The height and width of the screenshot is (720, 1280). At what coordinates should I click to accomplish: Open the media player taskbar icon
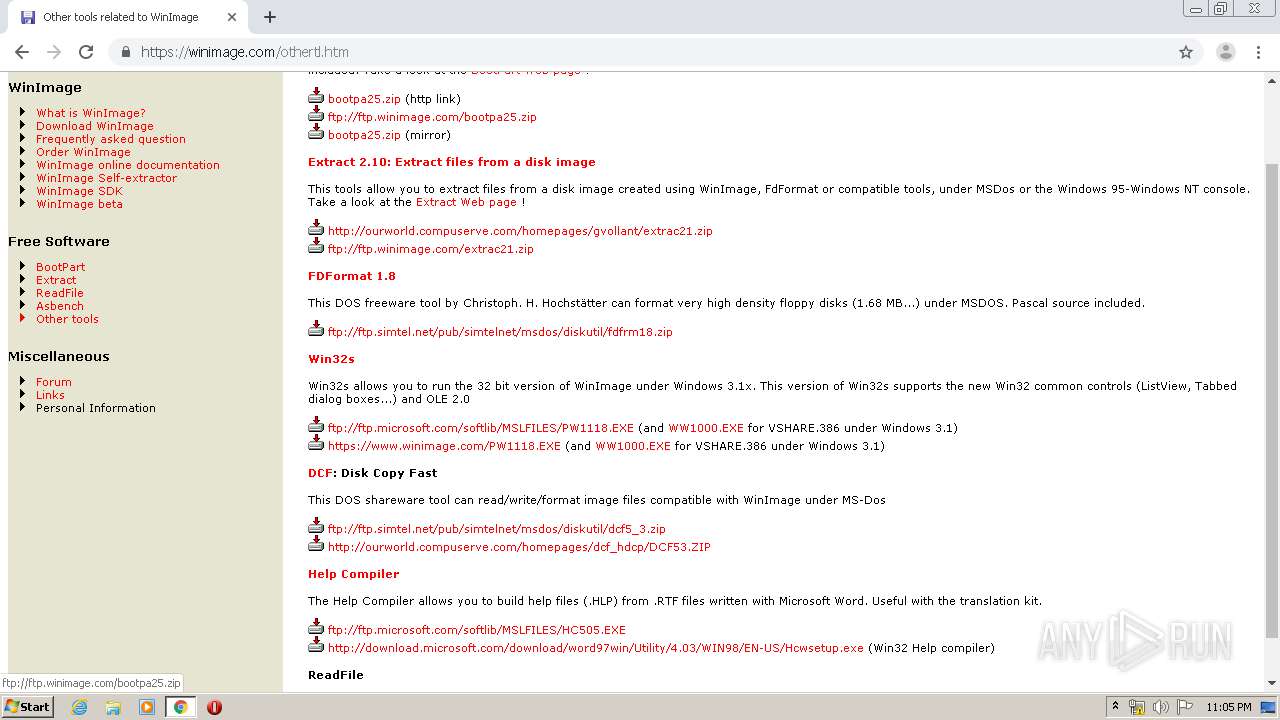[x=147, y=707]
